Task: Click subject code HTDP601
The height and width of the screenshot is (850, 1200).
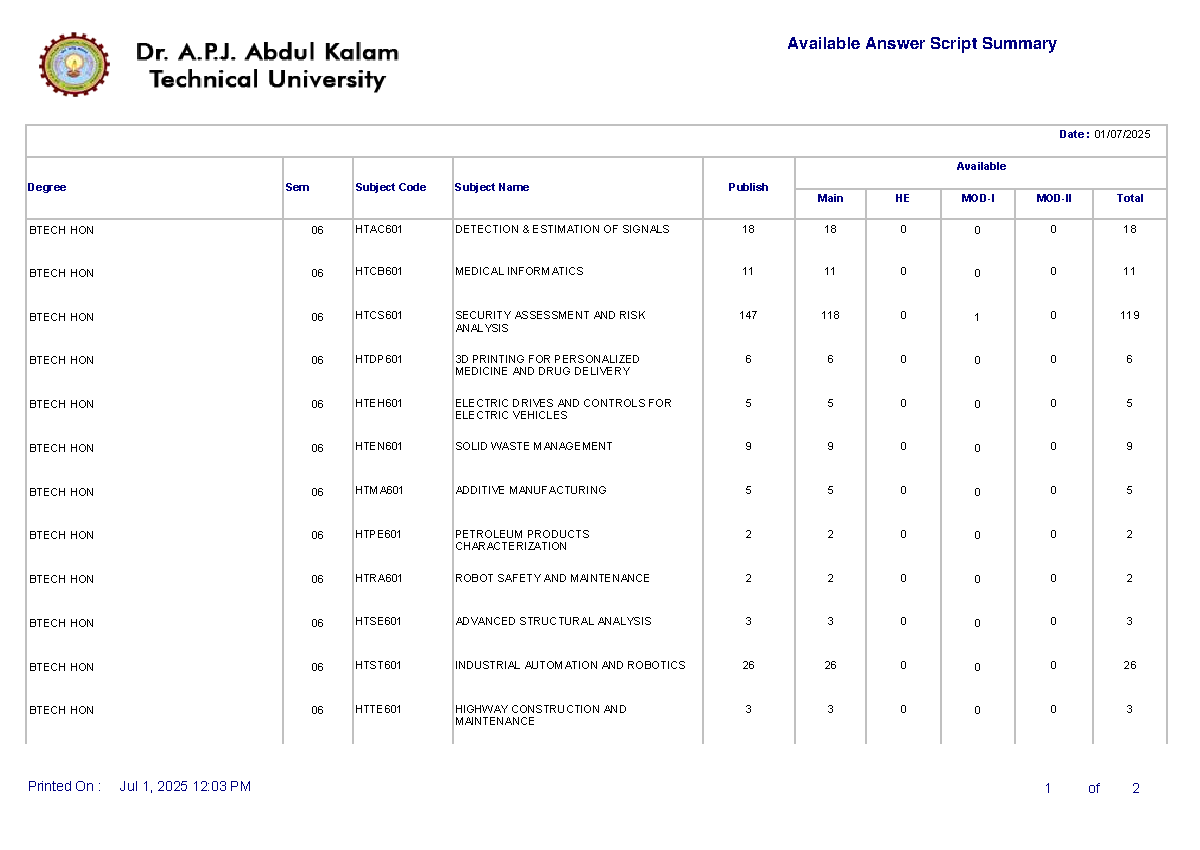Action: (379, 359)
